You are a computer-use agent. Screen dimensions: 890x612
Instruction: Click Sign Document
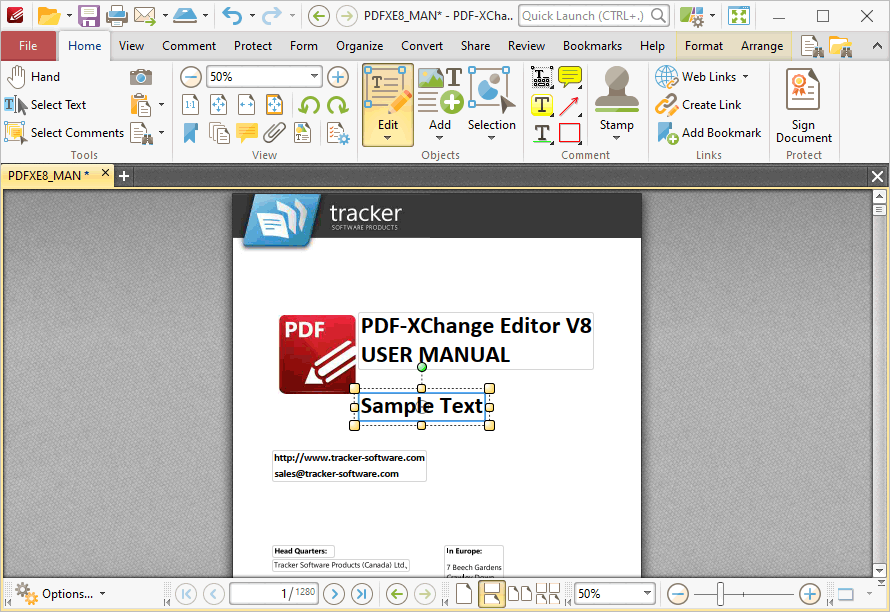pyautogui.click(x=803, y=106)
